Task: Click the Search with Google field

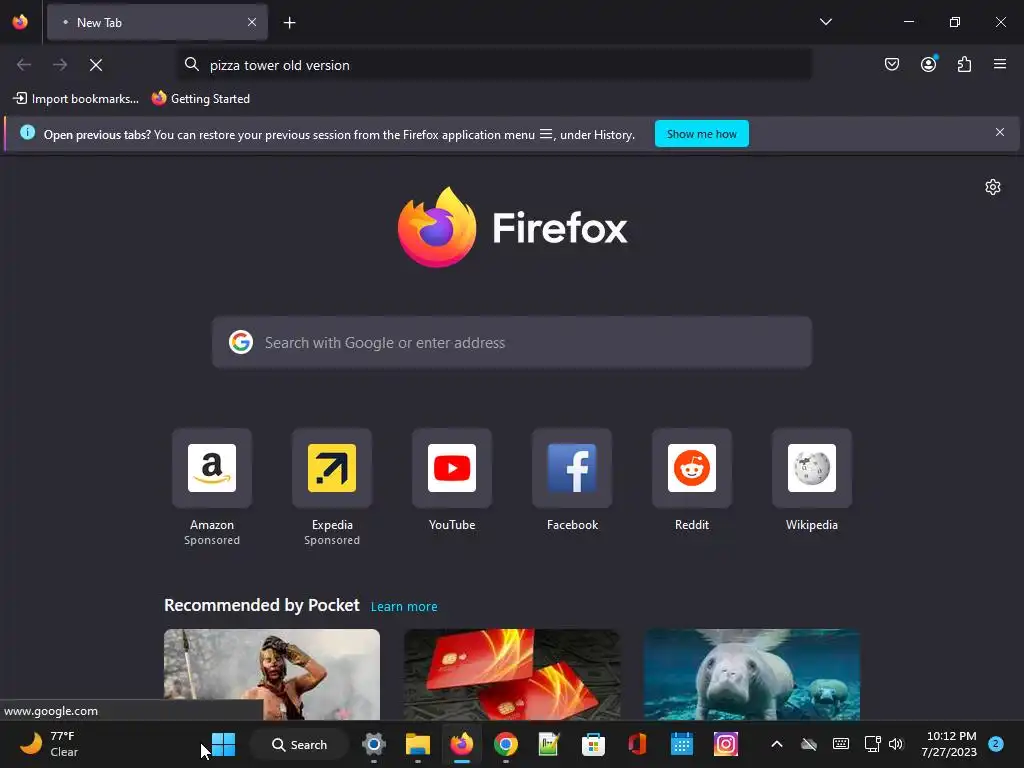Action: coord(512,343)
